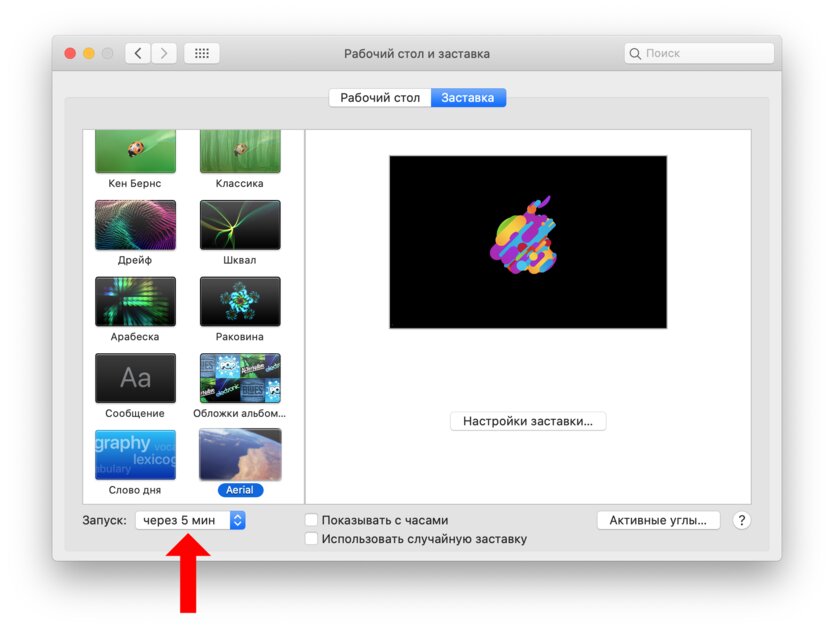Click the Раковина label
Image resolution: width=834 pixels, height=630 pixels.
240,337
